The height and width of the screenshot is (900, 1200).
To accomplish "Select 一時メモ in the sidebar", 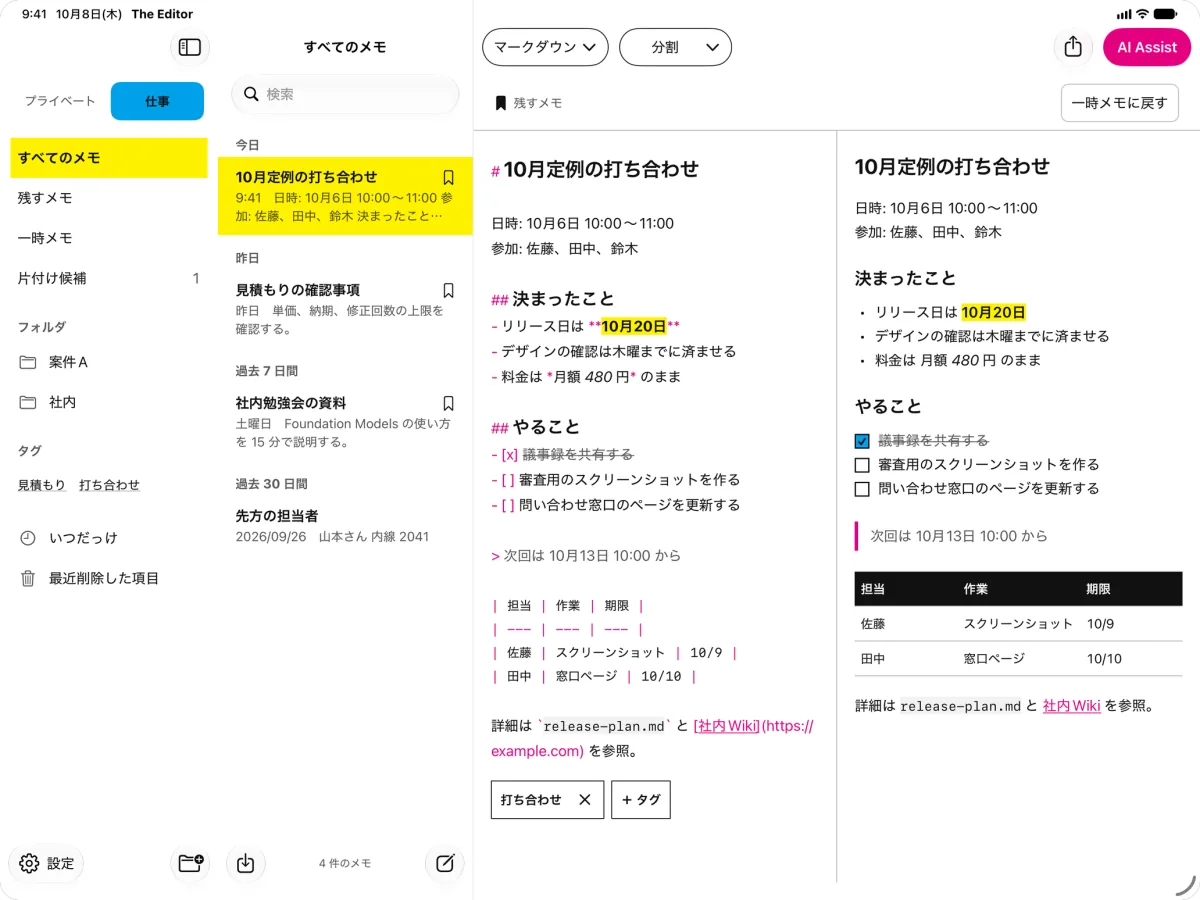I will (109, 238).
